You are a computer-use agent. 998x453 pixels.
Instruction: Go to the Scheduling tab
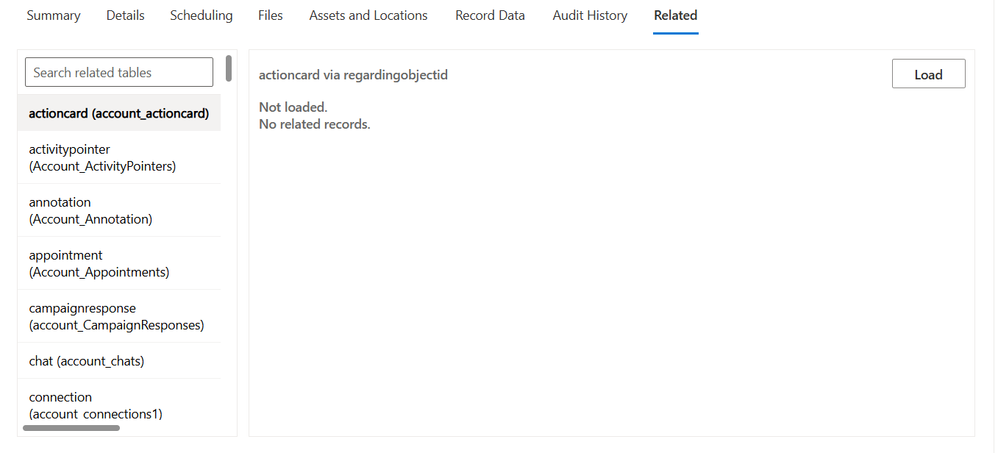click(201, 16)
